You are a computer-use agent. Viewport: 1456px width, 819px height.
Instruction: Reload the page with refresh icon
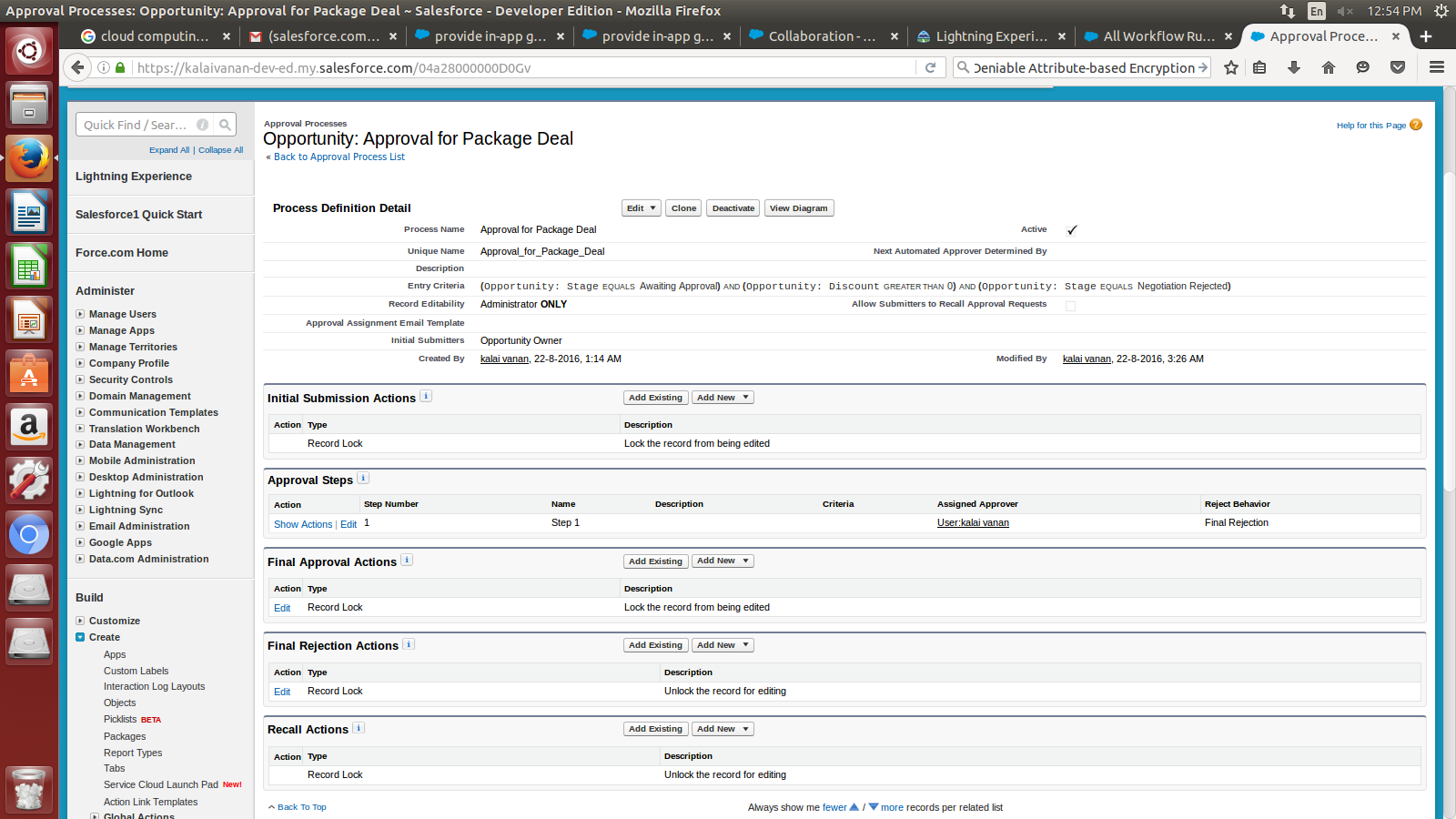point(930,67)
